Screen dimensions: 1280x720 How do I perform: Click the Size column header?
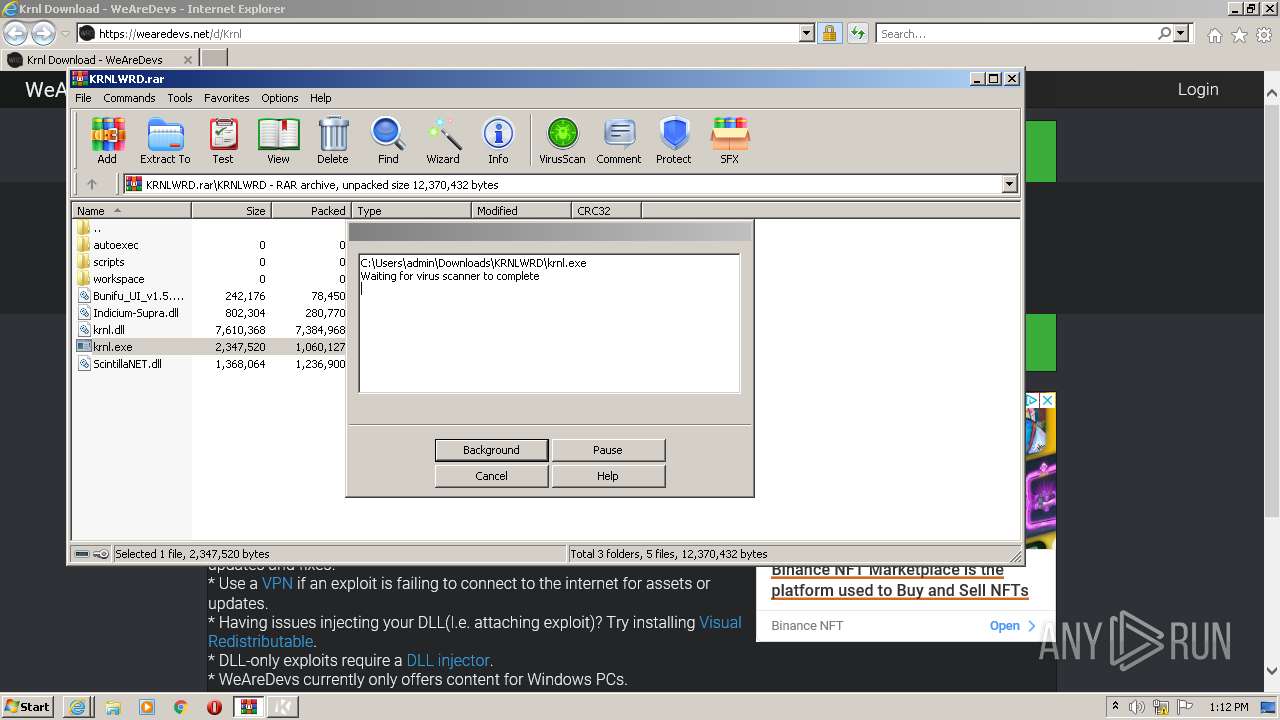[x=231, y=210]
